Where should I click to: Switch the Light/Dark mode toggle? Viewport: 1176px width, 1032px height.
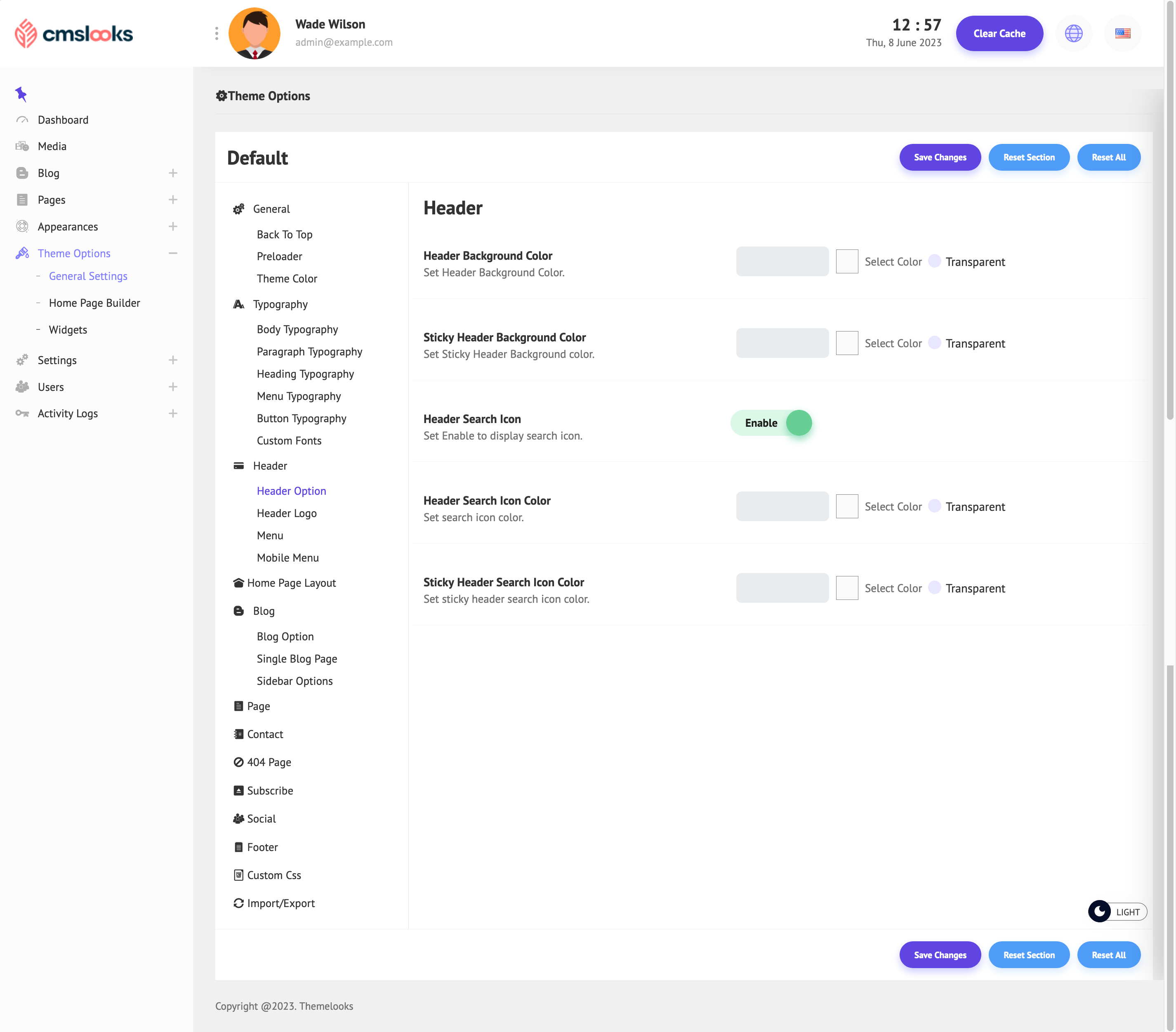tap(1116, 911)
